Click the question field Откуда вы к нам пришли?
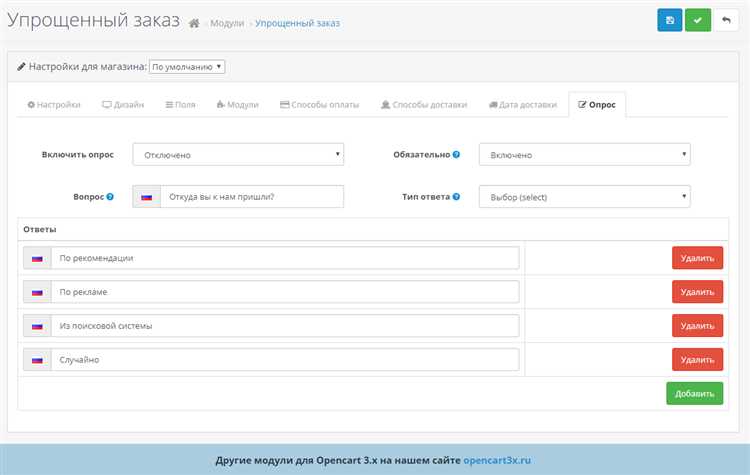 (252, 197)
